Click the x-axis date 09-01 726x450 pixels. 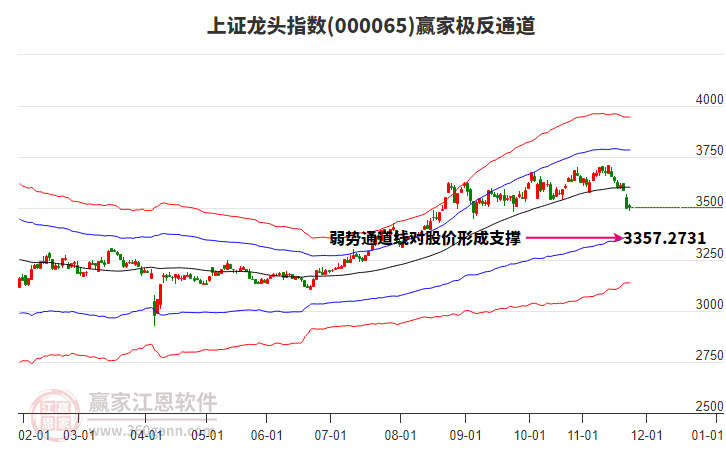point(465,436)
